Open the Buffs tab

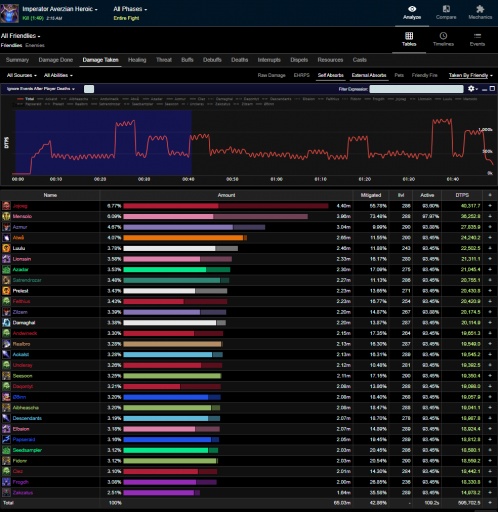tap(187, 60)
